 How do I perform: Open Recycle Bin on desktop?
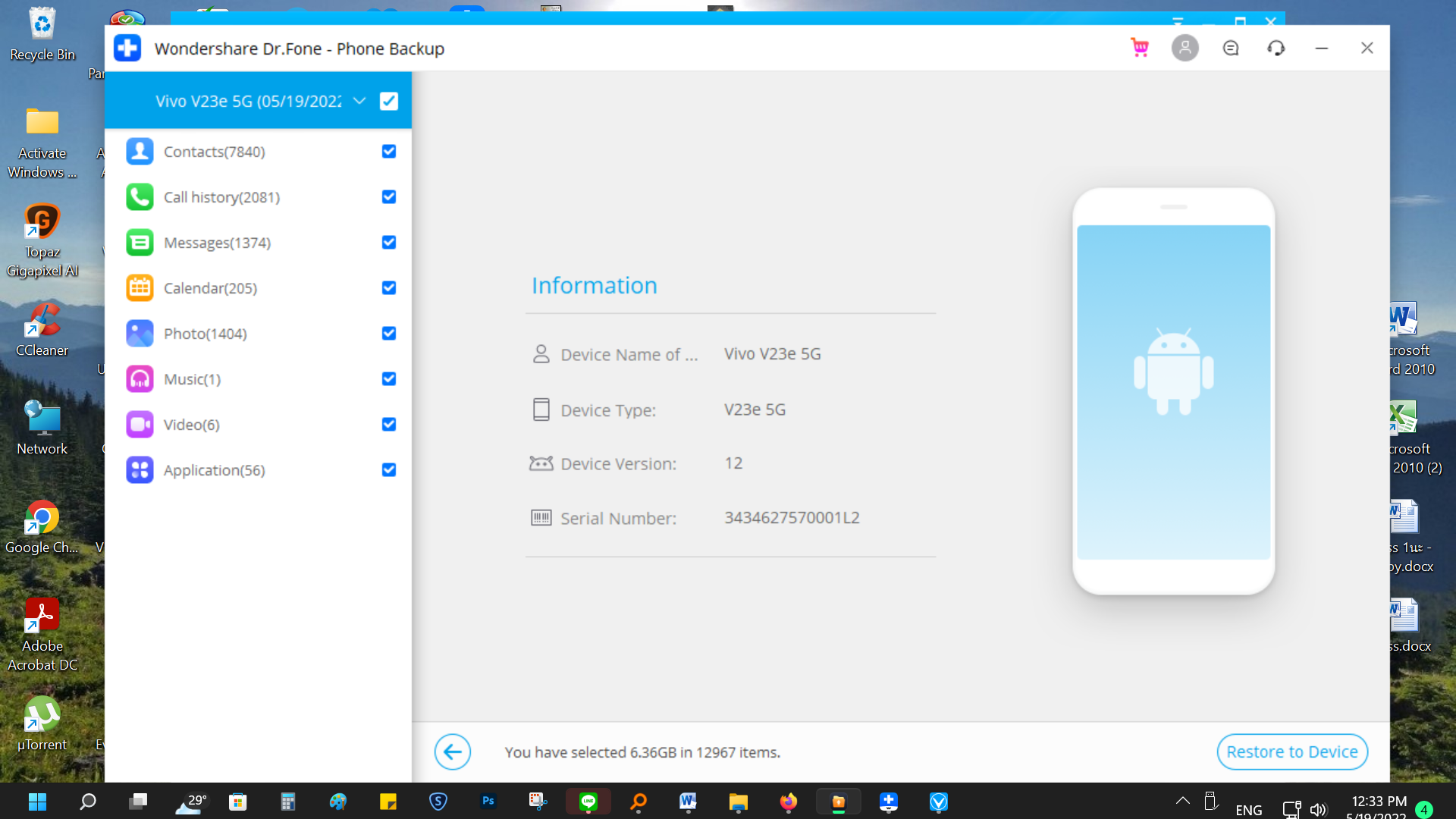(x=42, y=34)
